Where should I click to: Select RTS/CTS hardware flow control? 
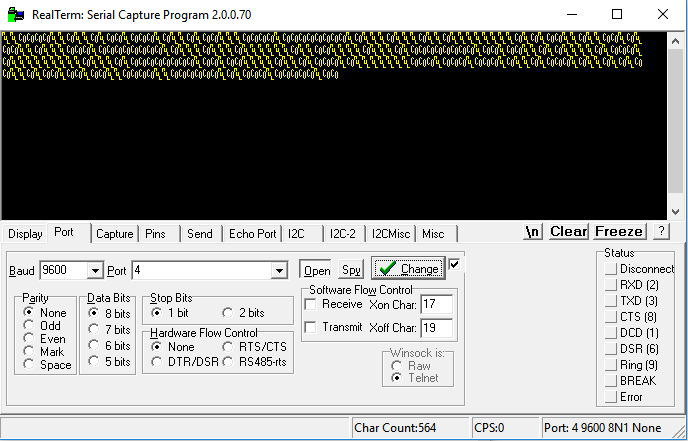click(x=229, y=347)
